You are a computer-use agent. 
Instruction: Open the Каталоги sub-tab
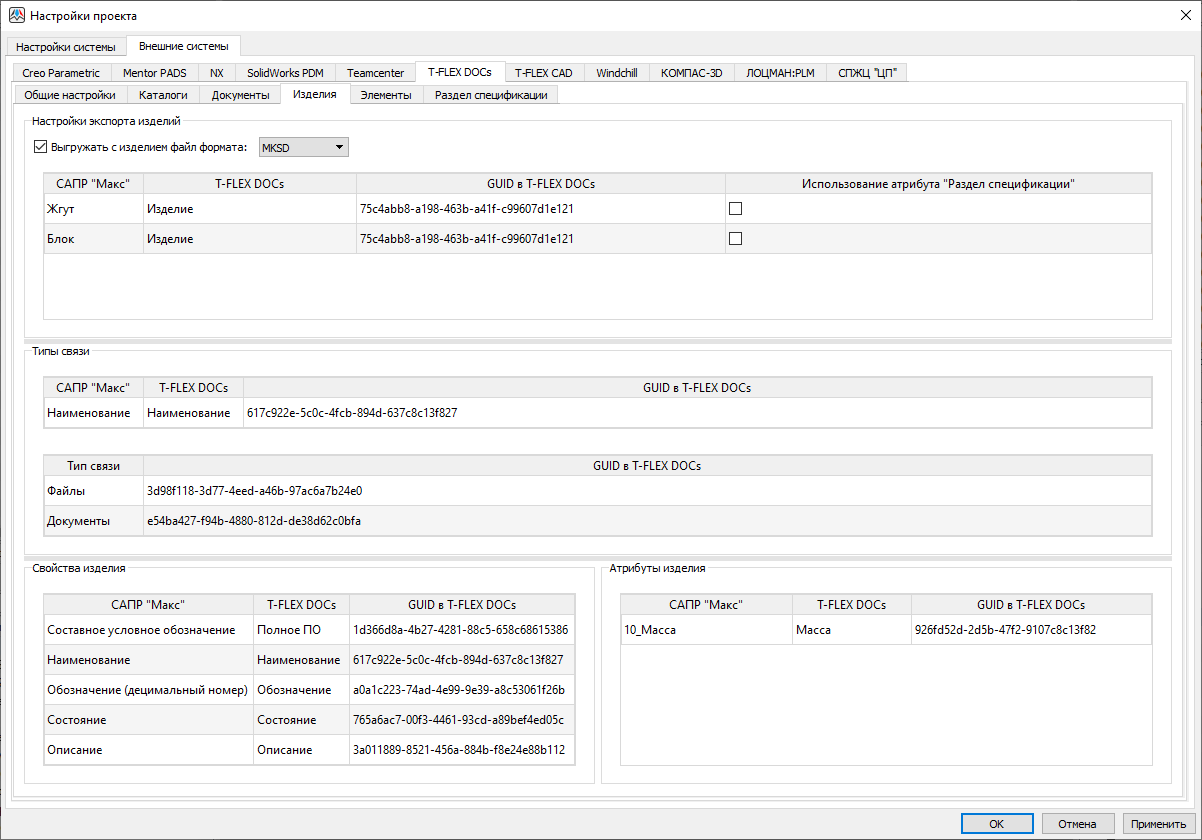163,95
